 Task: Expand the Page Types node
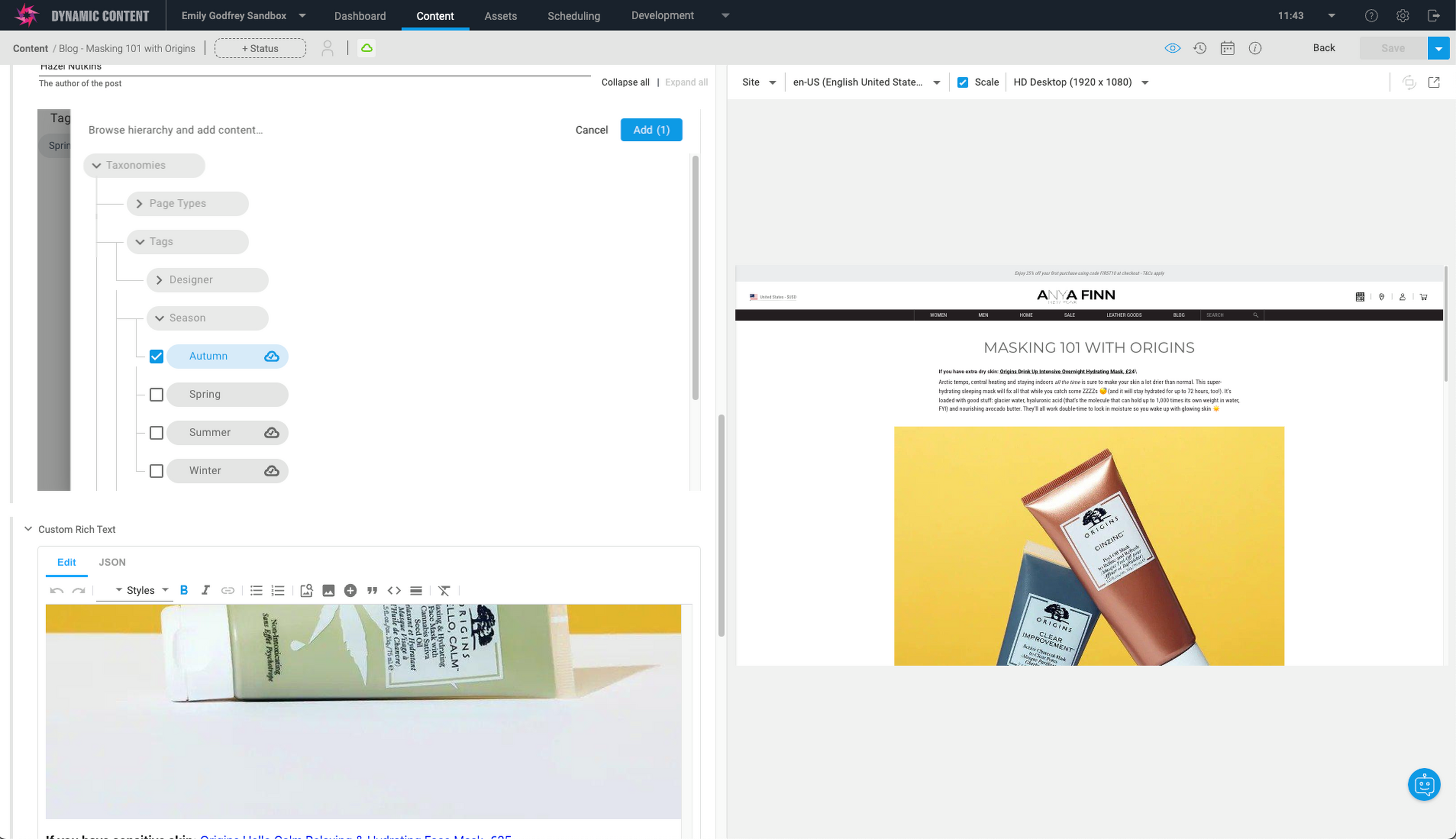click(x=139, y=204)
